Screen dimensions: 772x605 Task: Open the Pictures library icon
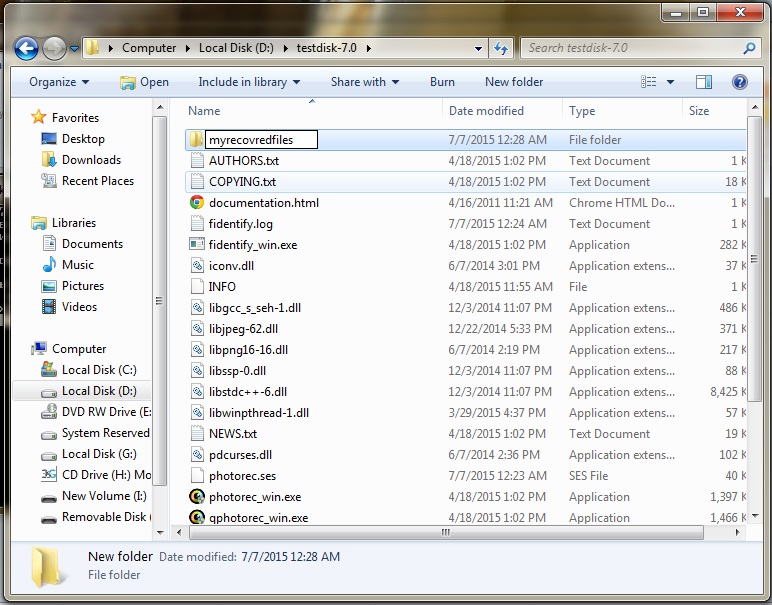(x=49, y=286)
